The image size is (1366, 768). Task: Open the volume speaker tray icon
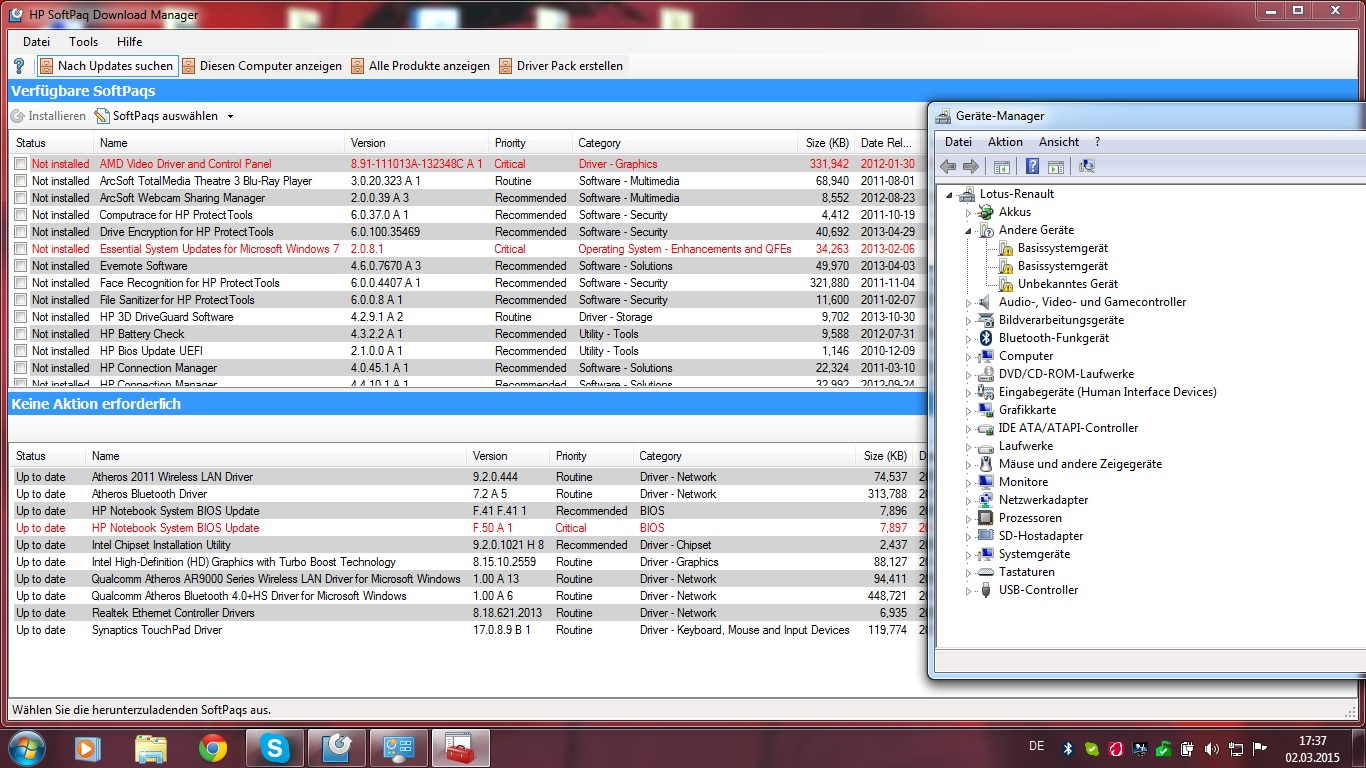(x=1212, y=748)
